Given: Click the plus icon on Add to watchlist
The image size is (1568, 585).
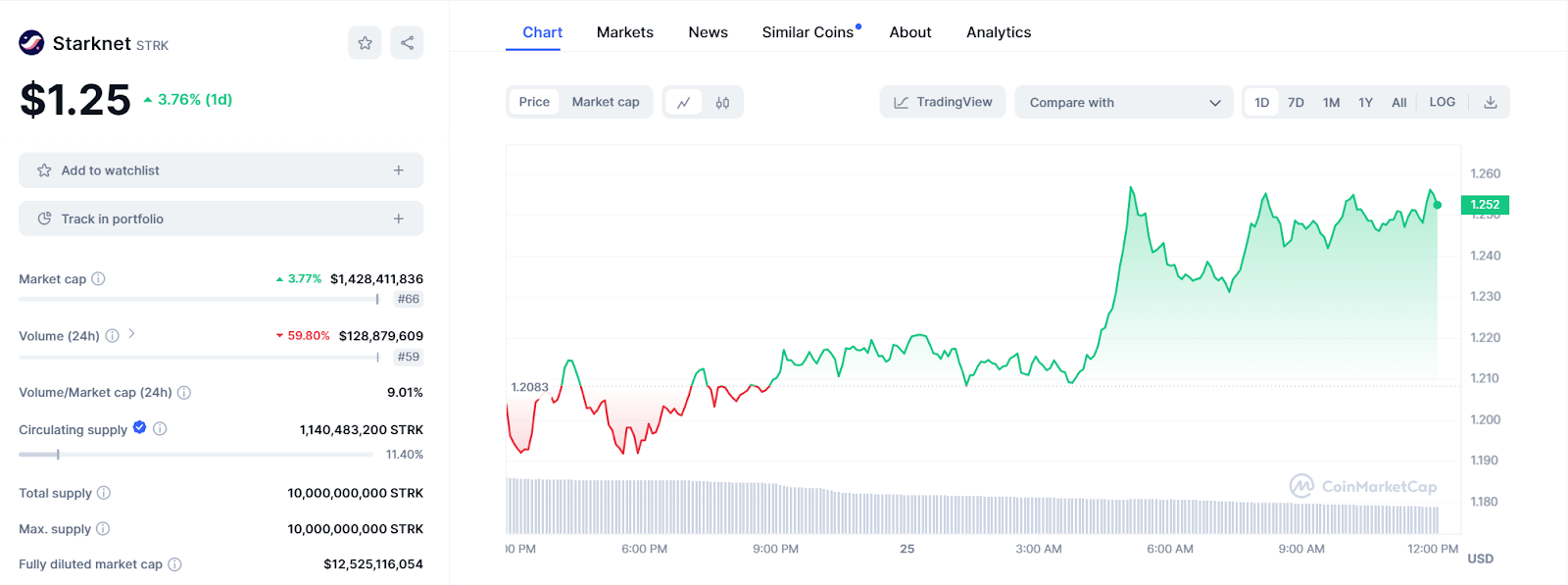Looking at the screenshot, I should pyautogui.click(x=399, y=170).
